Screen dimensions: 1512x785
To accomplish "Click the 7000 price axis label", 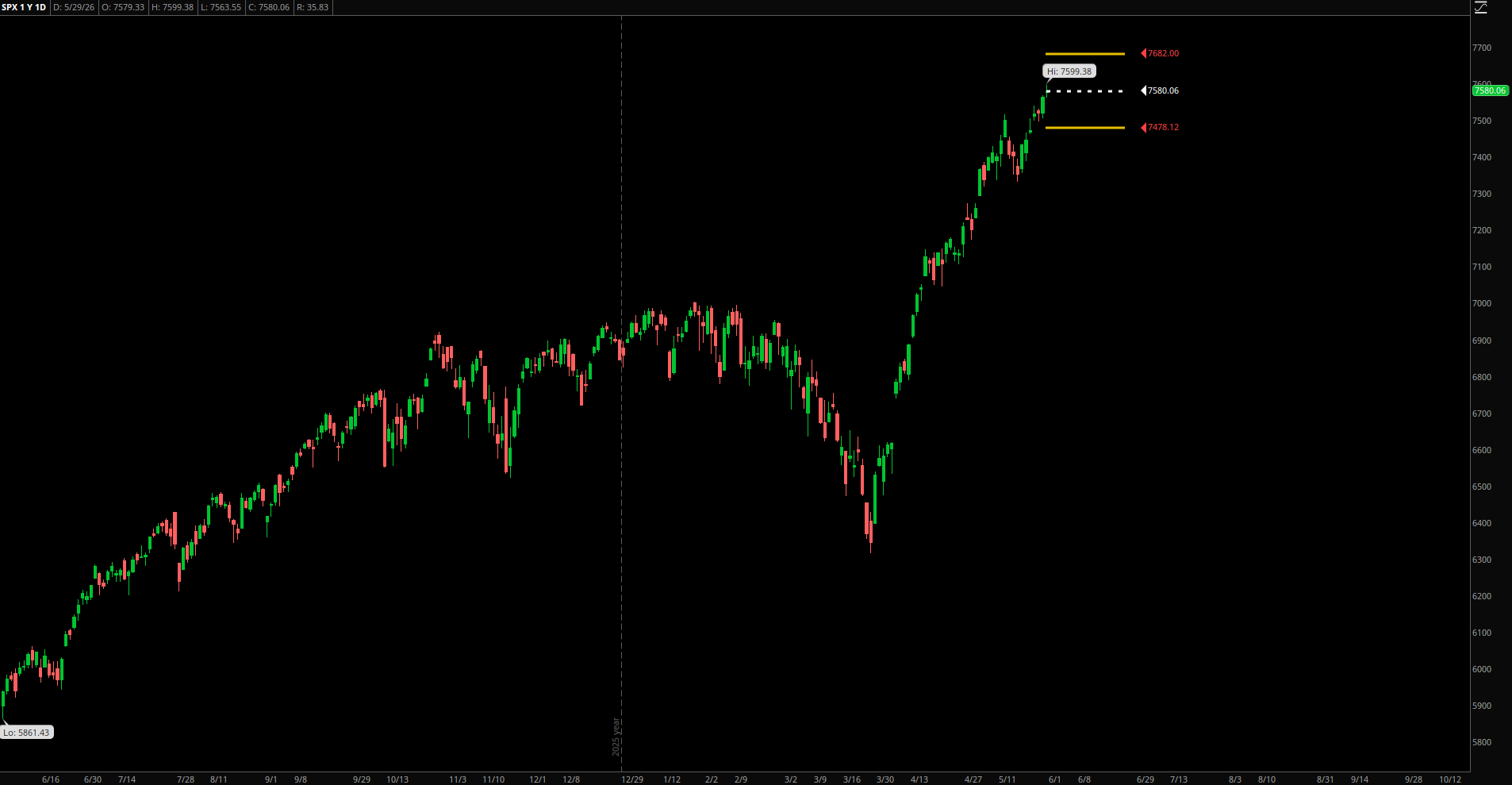I will [x=1482, y=303].
